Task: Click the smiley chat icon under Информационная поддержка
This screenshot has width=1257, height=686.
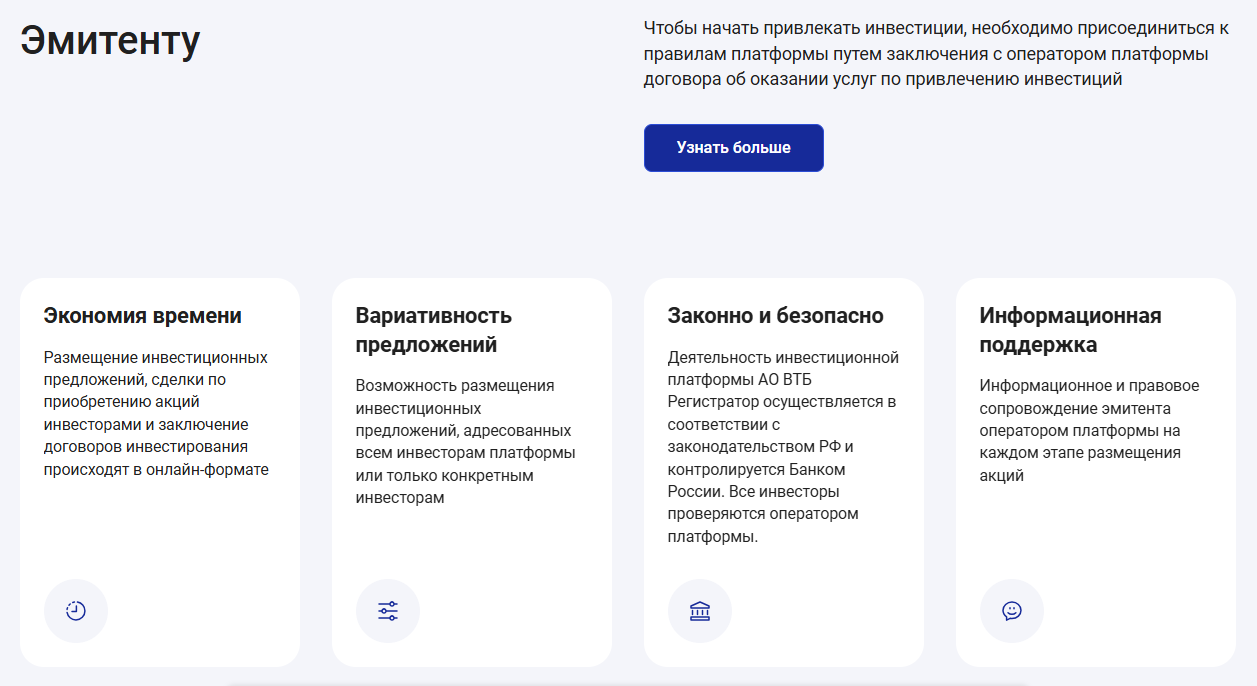Action: tap(1012, 611)
